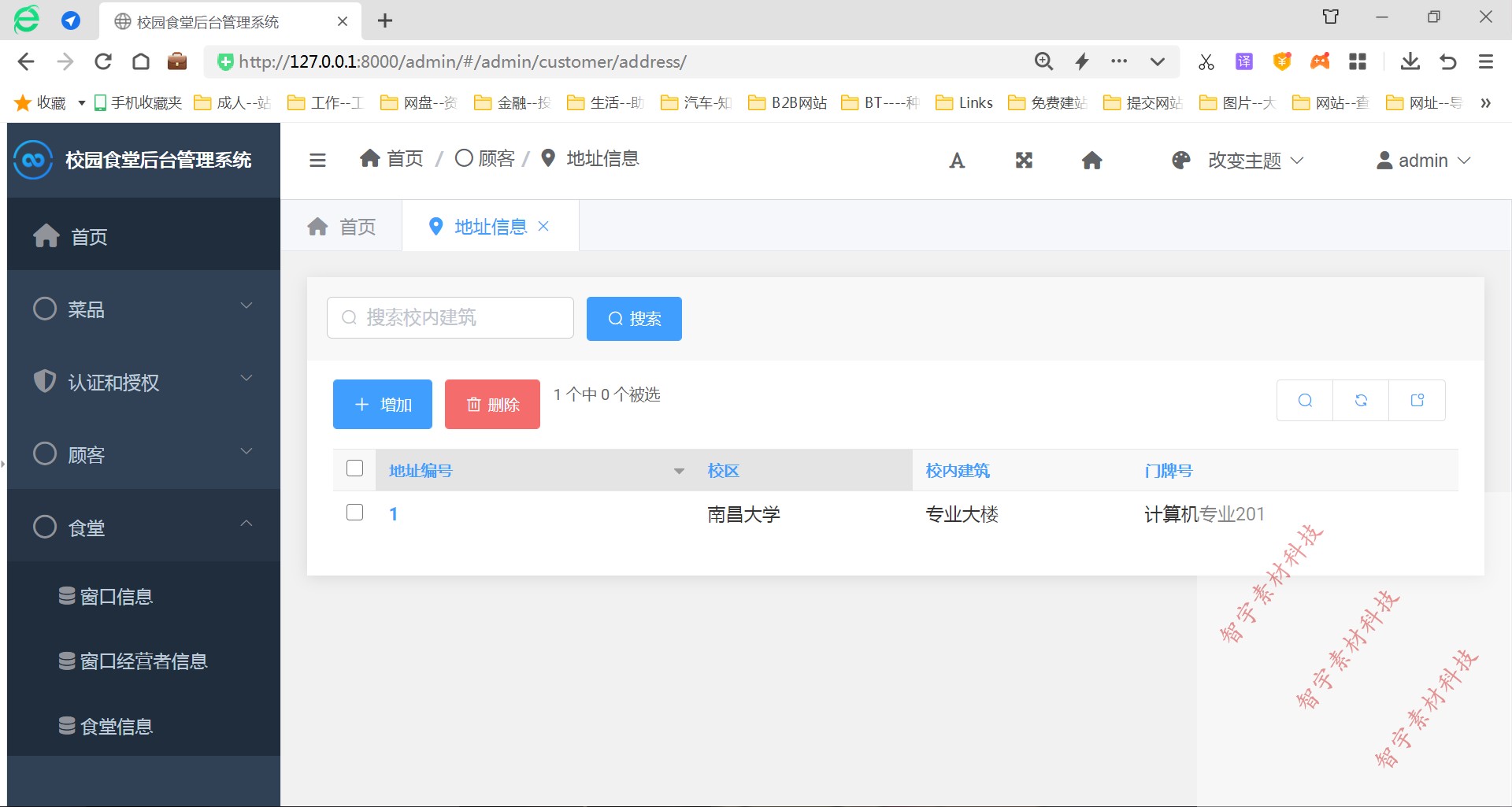The image size is (1512, 807).
Task: Click the blue 搜索 button
Action: point(634,319)
